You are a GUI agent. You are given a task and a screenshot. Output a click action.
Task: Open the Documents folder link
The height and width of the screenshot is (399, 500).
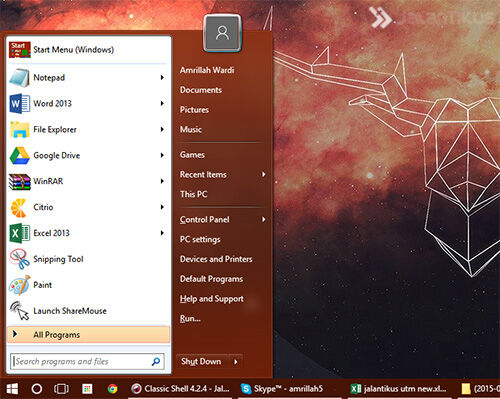click(201, 90)
